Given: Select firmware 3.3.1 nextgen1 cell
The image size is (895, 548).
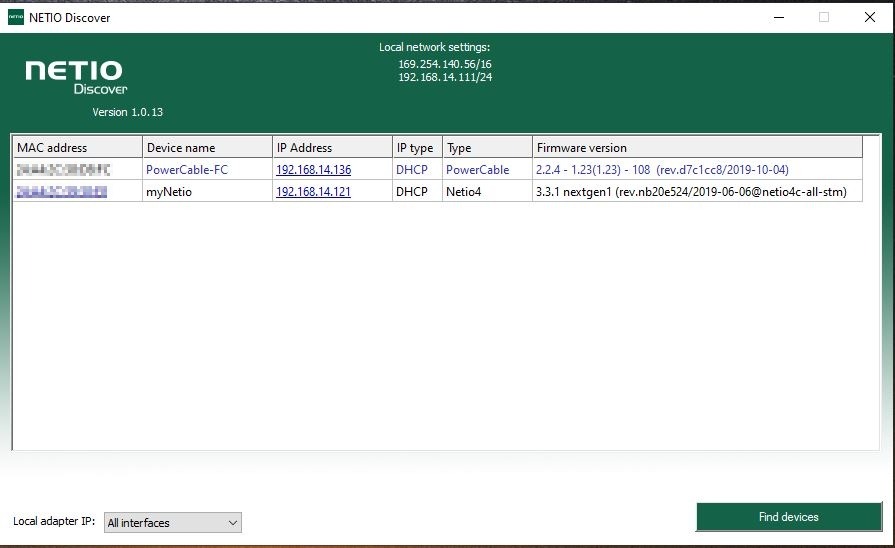Looking at the screenshot, I should tap(698, 192).
